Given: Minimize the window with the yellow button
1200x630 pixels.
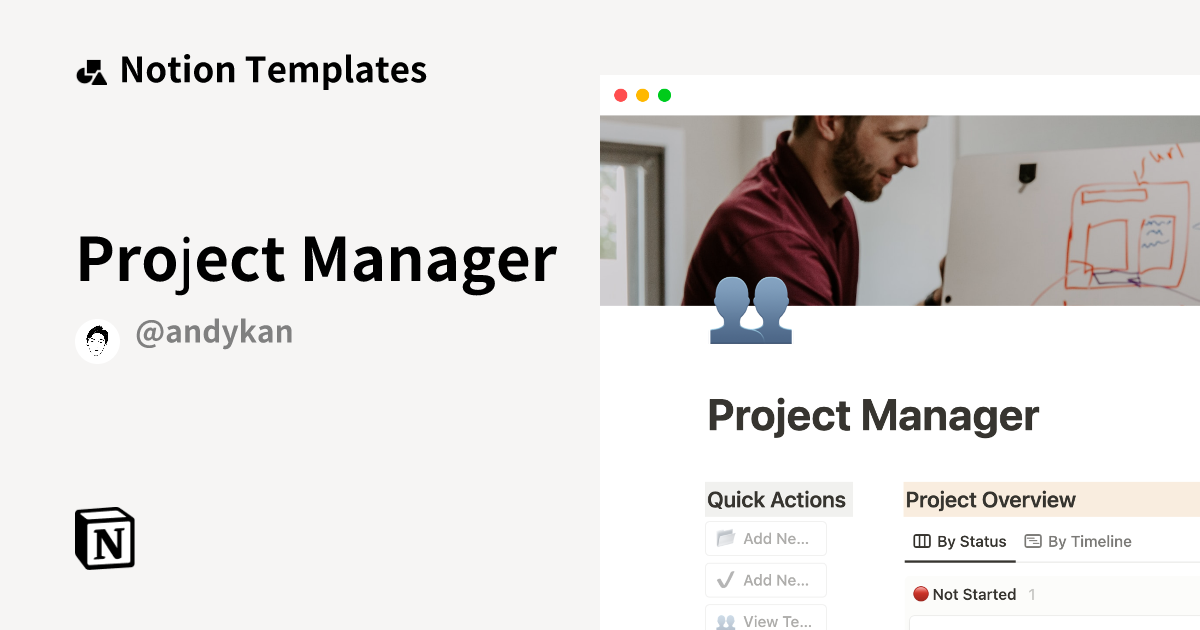Looking at the screenshot, I should pos(642,95).
